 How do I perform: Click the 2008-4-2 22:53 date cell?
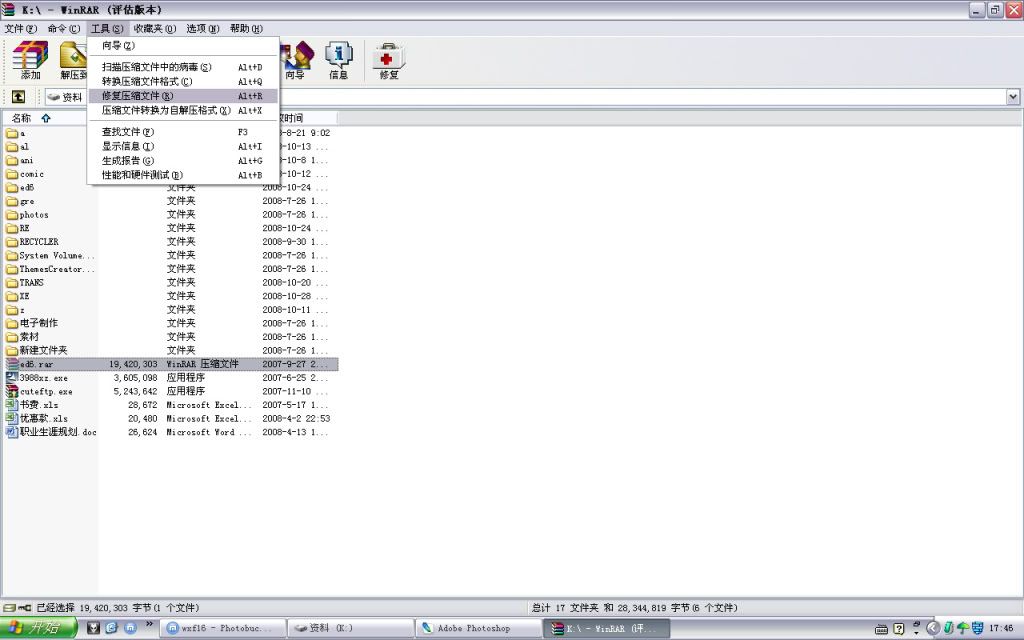point(296,418)
